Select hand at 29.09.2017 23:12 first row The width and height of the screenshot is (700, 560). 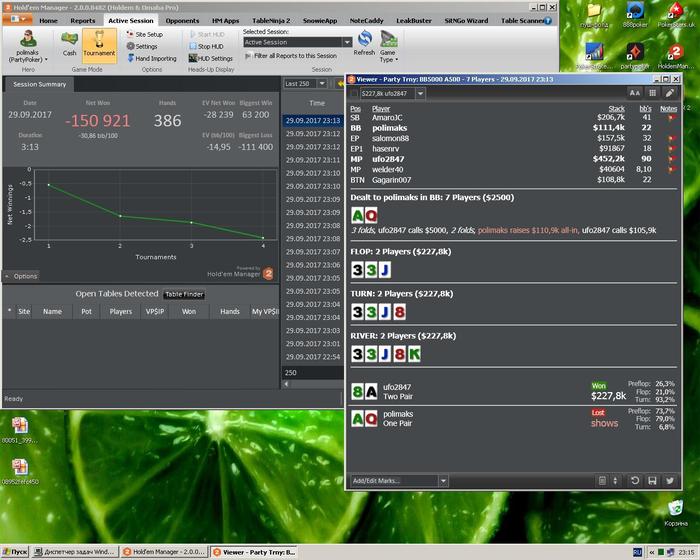coord(313,134)
